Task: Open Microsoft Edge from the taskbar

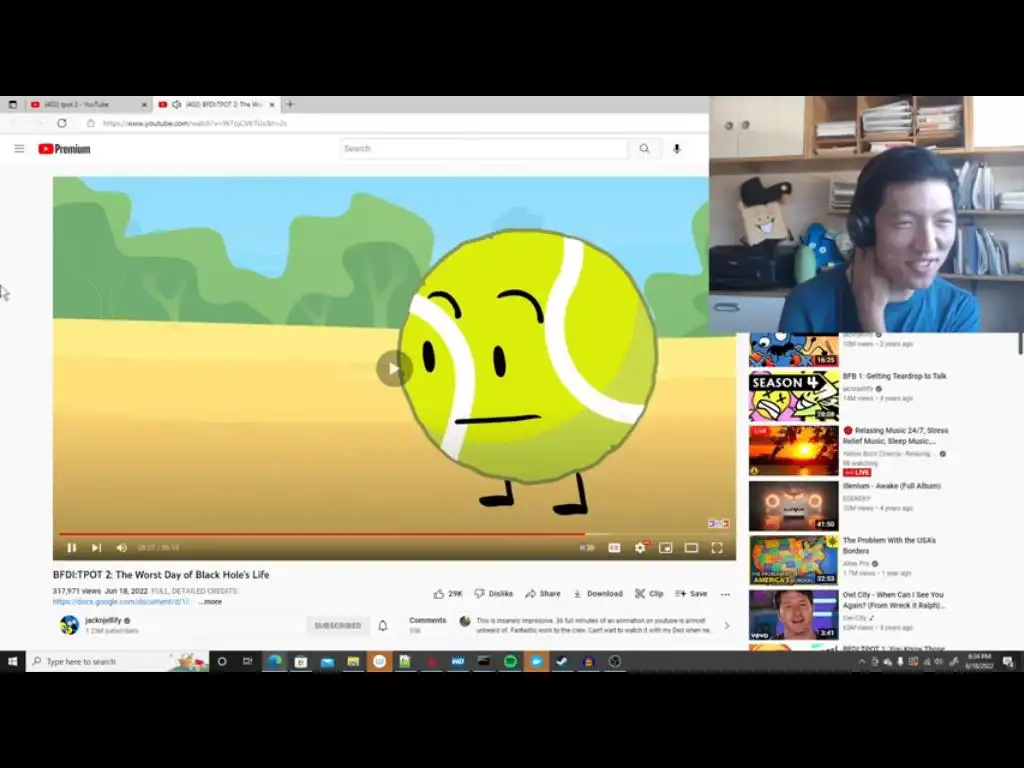Action: [x=275, y=662]
